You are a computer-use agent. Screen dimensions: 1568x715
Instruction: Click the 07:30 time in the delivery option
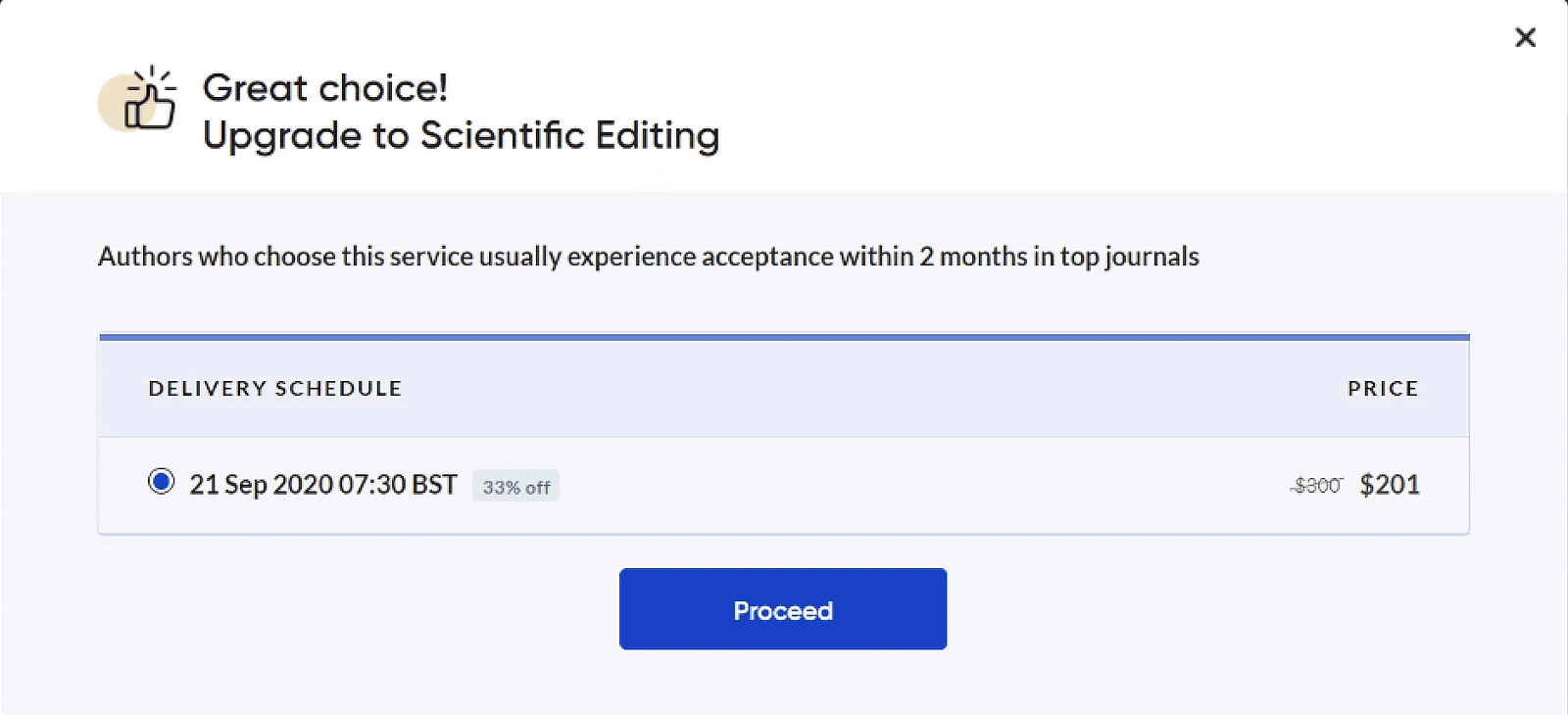click(371, 485)
